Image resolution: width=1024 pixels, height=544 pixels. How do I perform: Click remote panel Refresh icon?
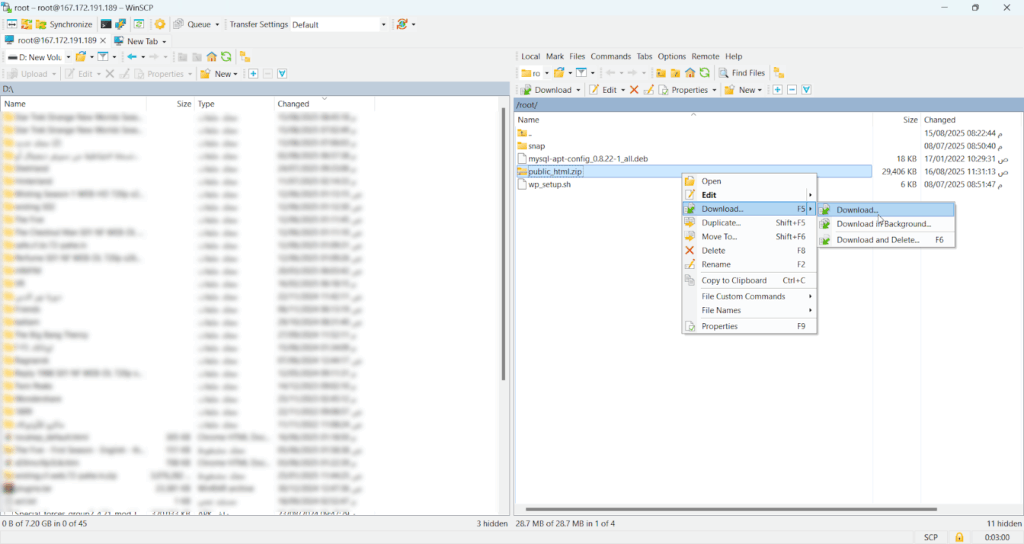pyautogui.click(x=705, y=73)
